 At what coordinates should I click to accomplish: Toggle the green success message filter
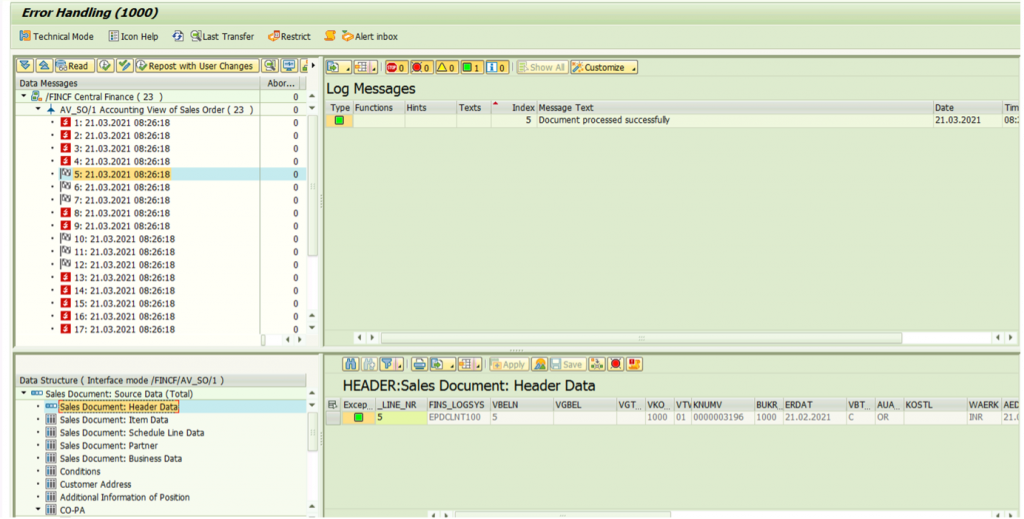click(472, 67)
